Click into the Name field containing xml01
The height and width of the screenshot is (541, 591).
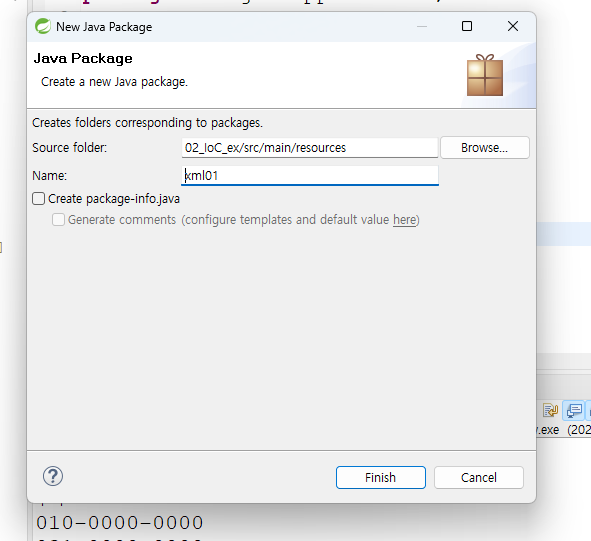click(309, 176)
